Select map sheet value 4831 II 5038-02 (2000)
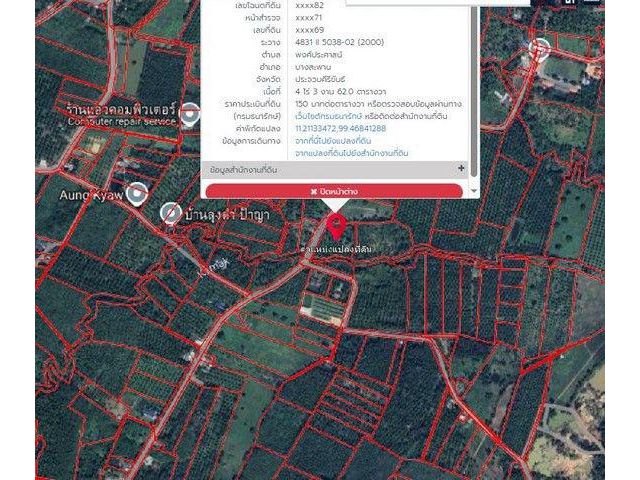This screenshot has width=640, height=480. pos(340,42)
